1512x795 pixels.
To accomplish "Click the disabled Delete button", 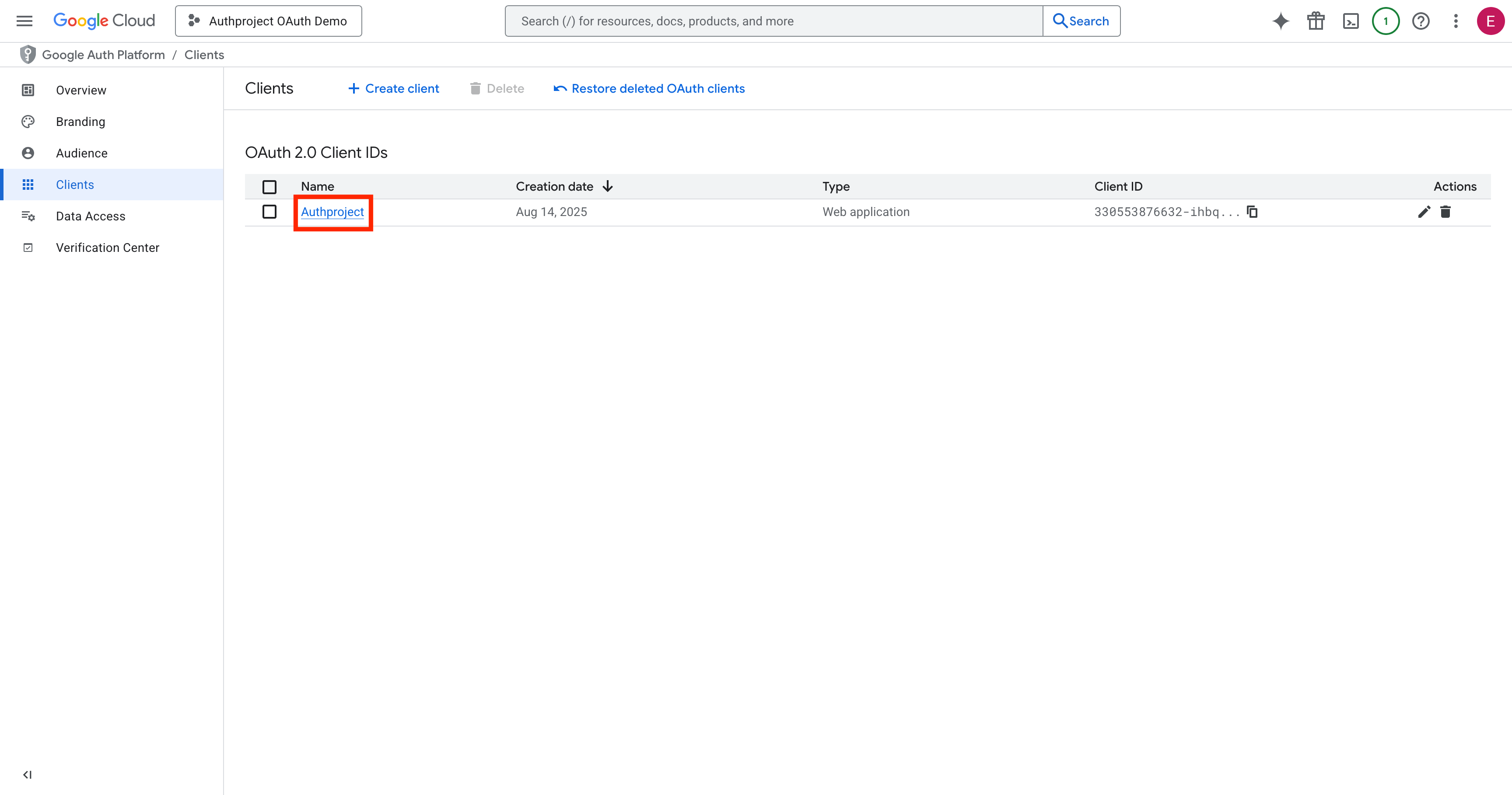I will tap(497, 89).
